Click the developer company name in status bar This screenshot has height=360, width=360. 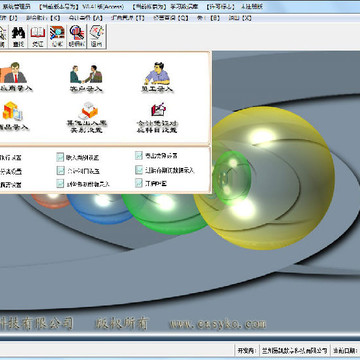pos(294,351)
